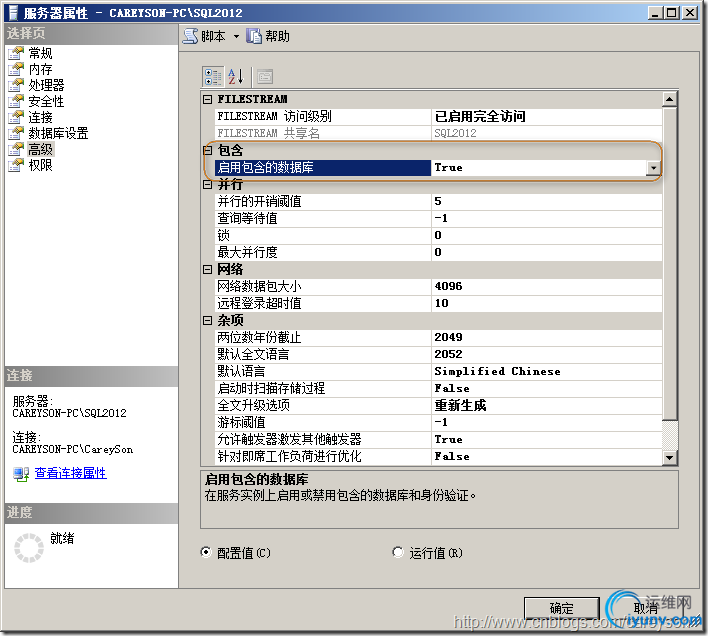Click the 取消 button
This screenshot has height=636, width=708.
[x=646, y=608]
